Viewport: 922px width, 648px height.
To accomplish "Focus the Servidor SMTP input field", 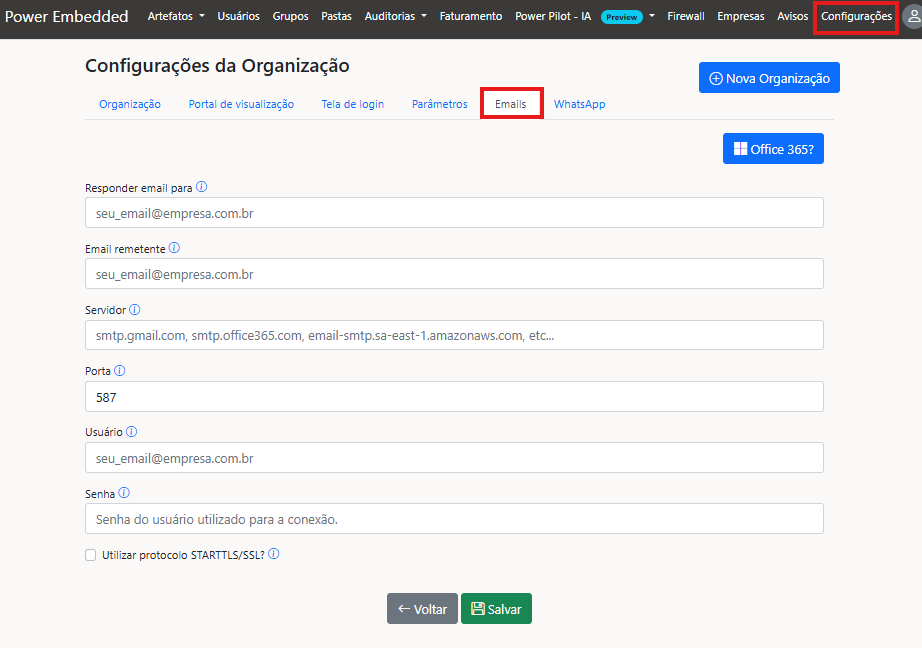I will click(x=454, y=336).
